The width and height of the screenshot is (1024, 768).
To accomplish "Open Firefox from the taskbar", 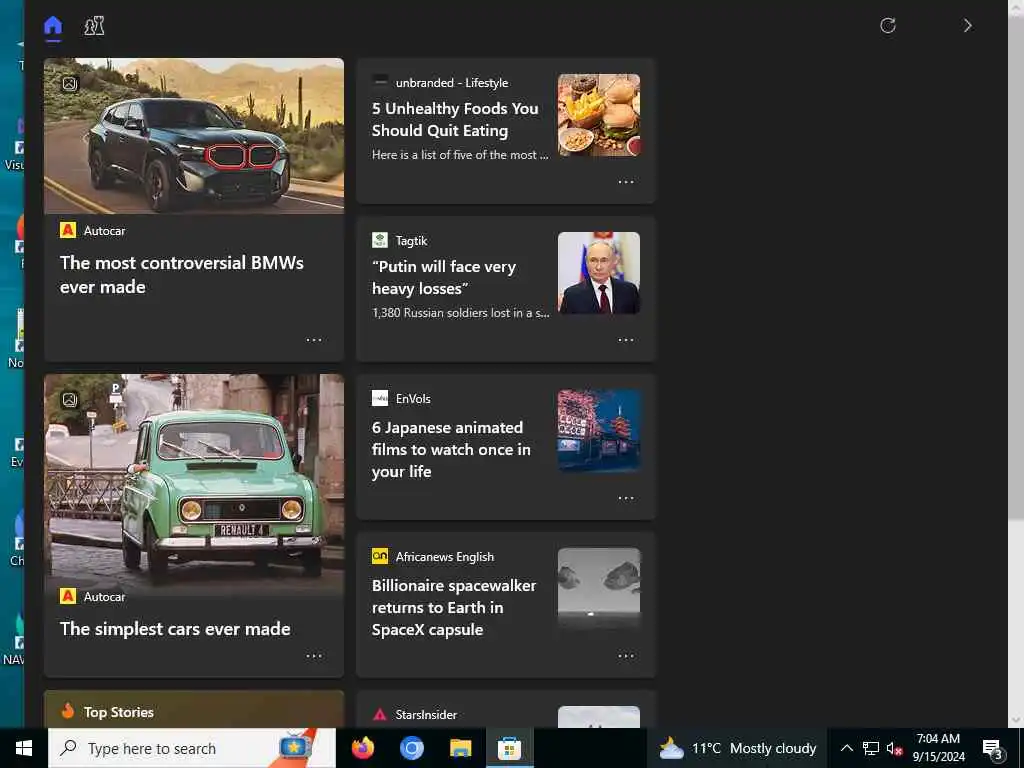I will tap(363, 748).
